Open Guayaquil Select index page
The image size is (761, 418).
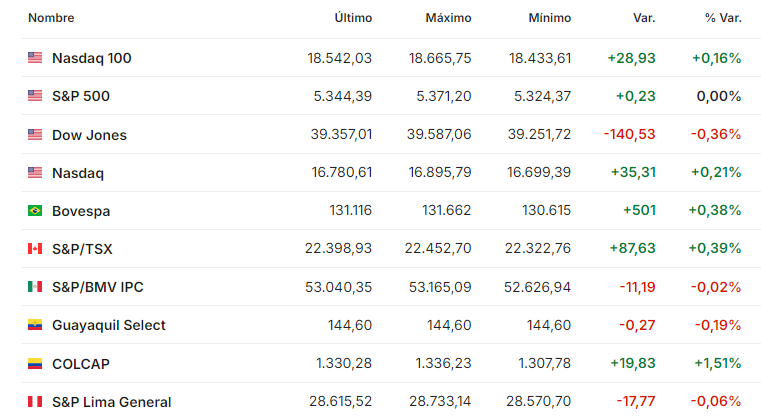pos(109,325)
